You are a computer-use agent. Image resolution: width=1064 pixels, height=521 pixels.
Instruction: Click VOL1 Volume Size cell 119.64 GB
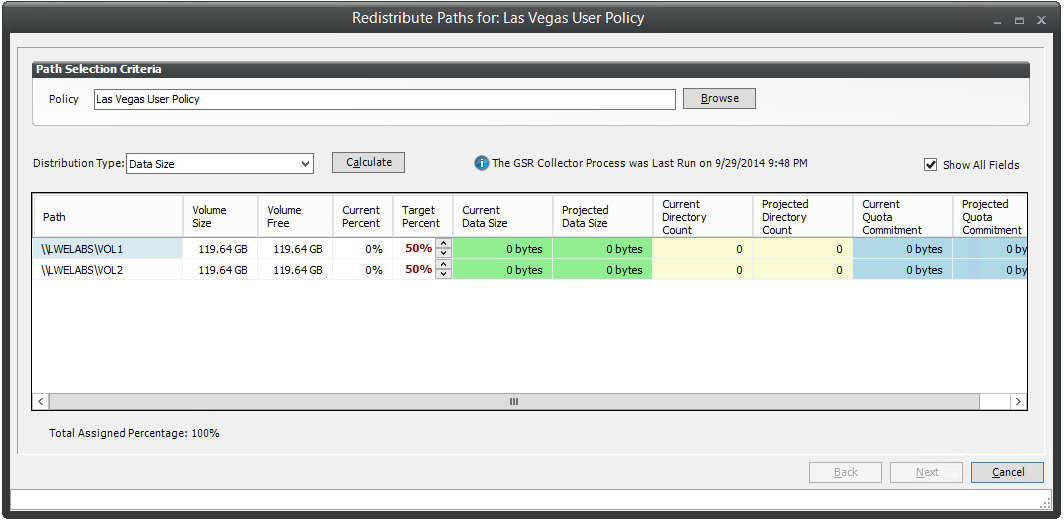tap(221, 249)
